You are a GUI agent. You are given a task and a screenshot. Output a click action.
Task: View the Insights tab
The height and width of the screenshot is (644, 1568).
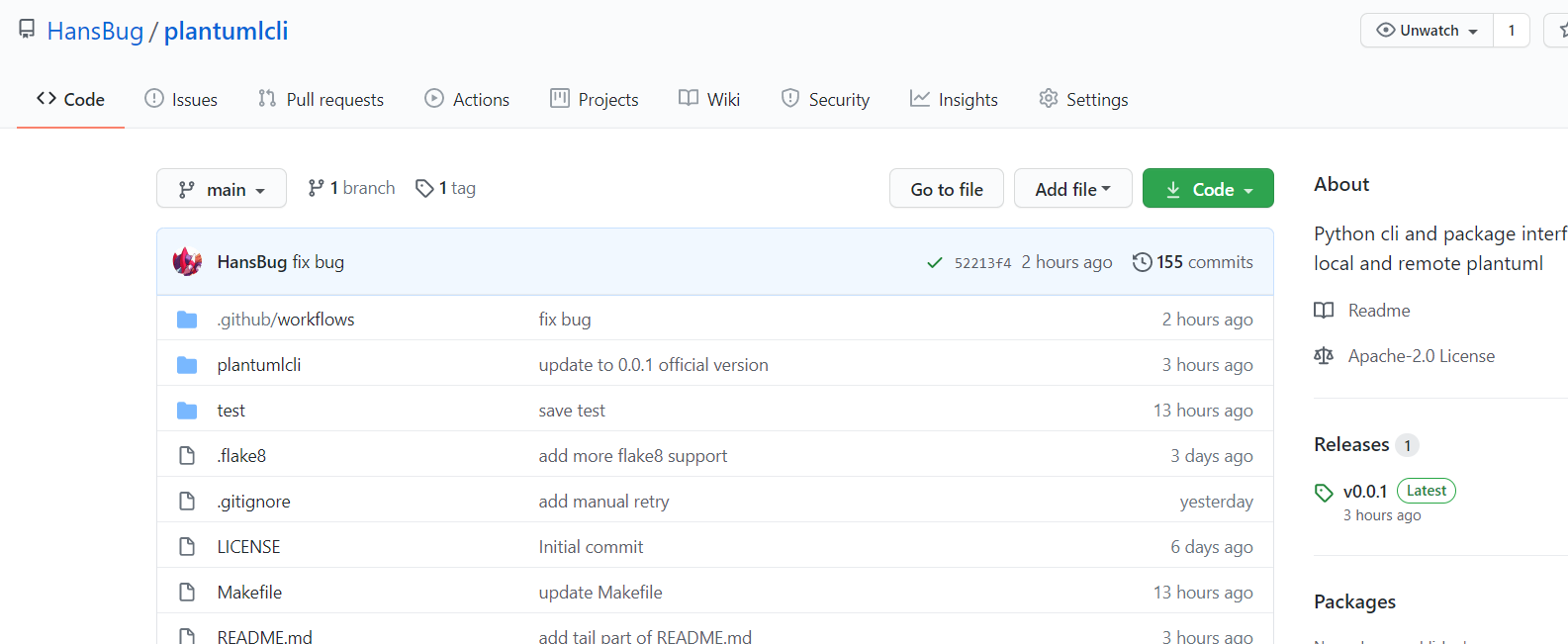pyautogui.click(x=954, y=99)
